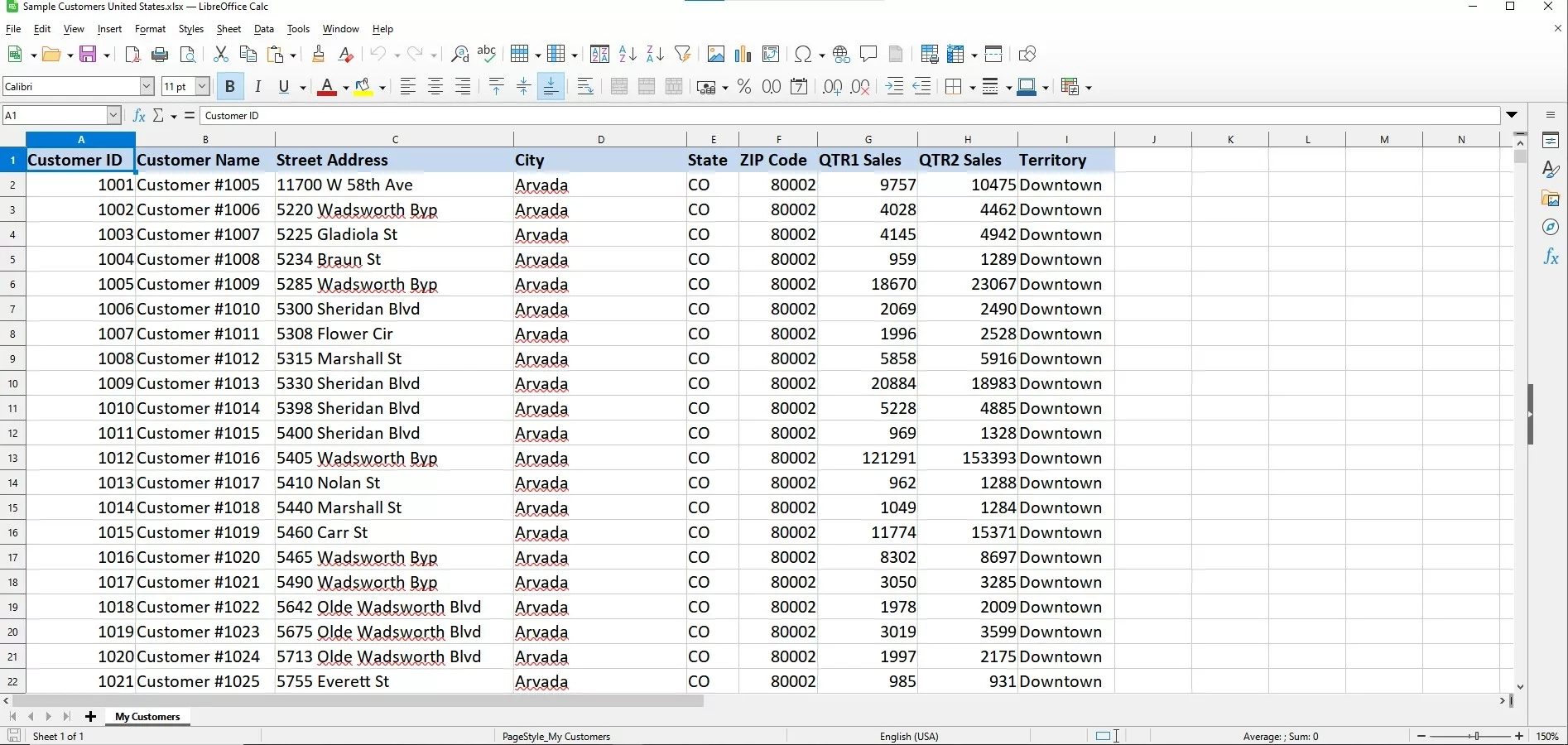
Task: Open the font size dropdown
Action: (202, 86)
